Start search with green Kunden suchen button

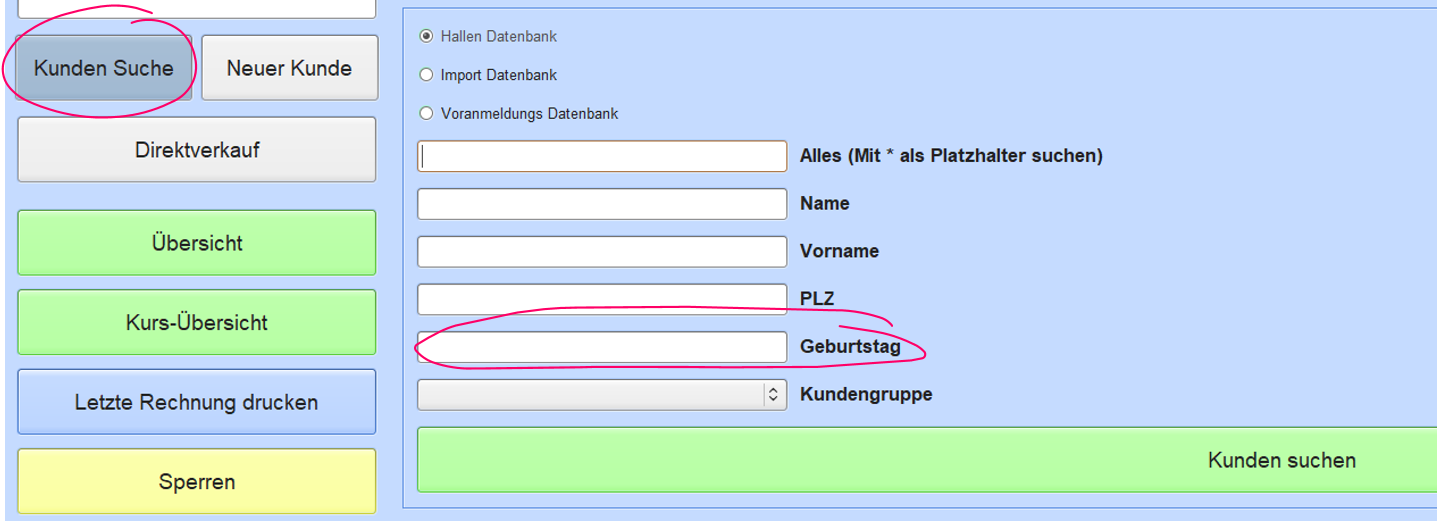(927, 460)
